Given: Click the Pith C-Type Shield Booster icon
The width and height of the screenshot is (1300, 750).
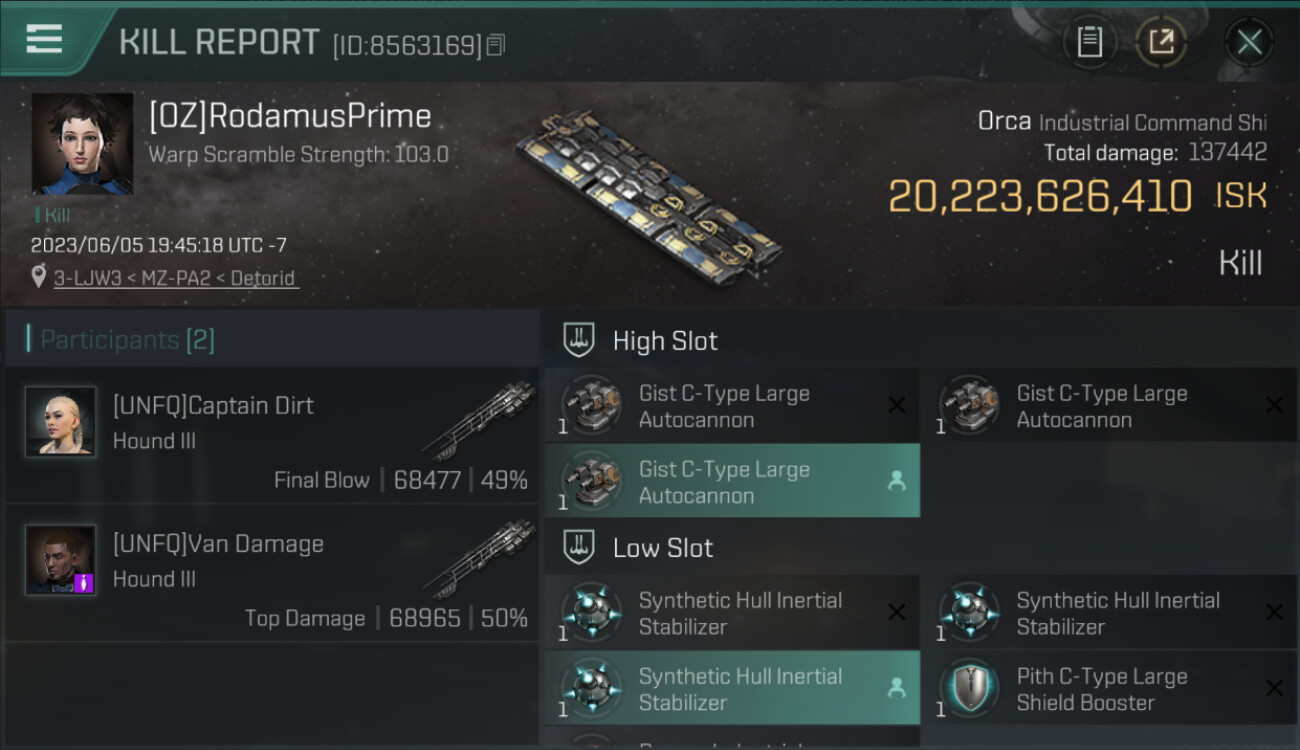Looking at the screenshot, I should (970, 689).
